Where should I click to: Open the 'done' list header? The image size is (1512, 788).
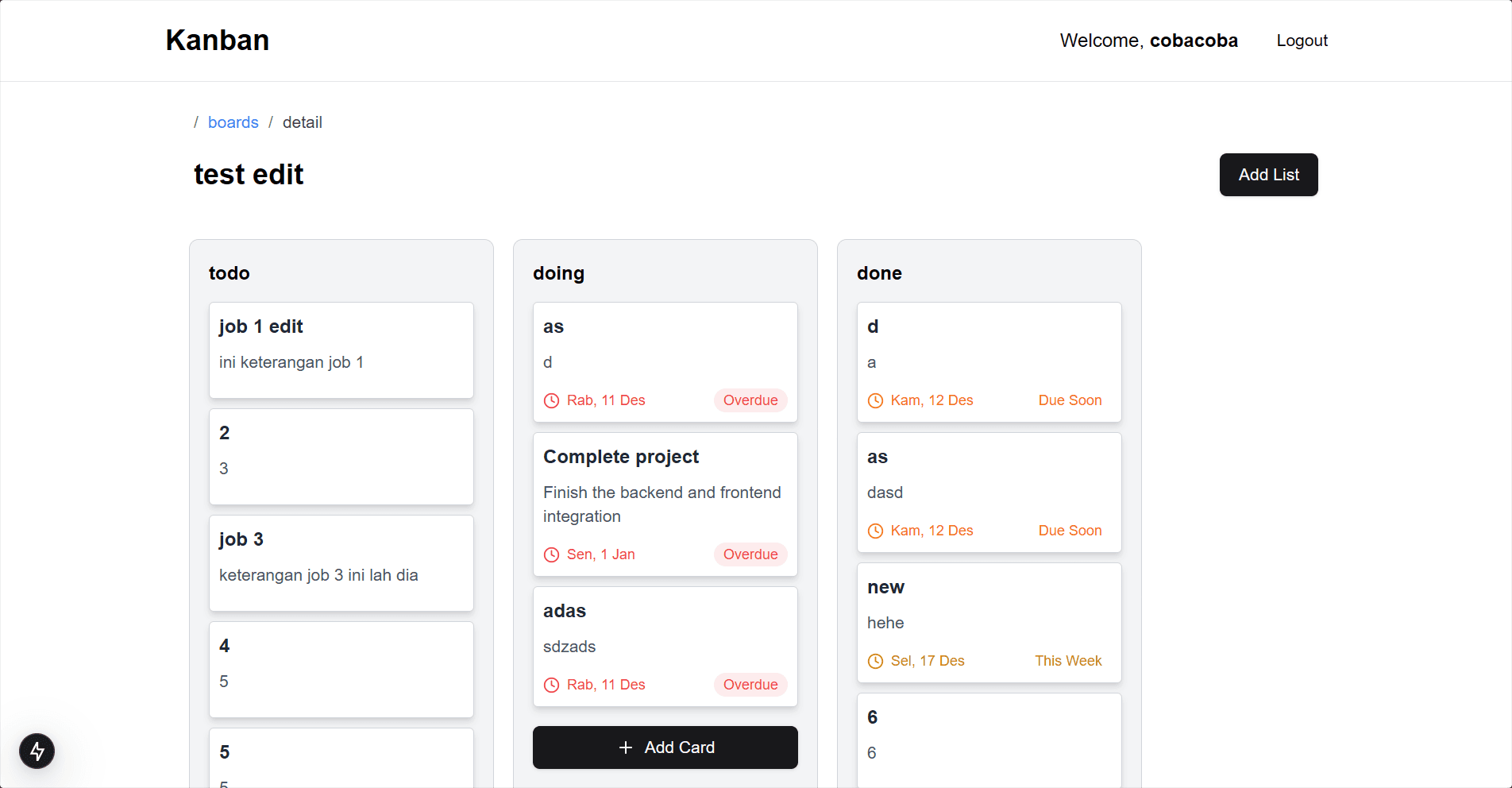[879, 273]
